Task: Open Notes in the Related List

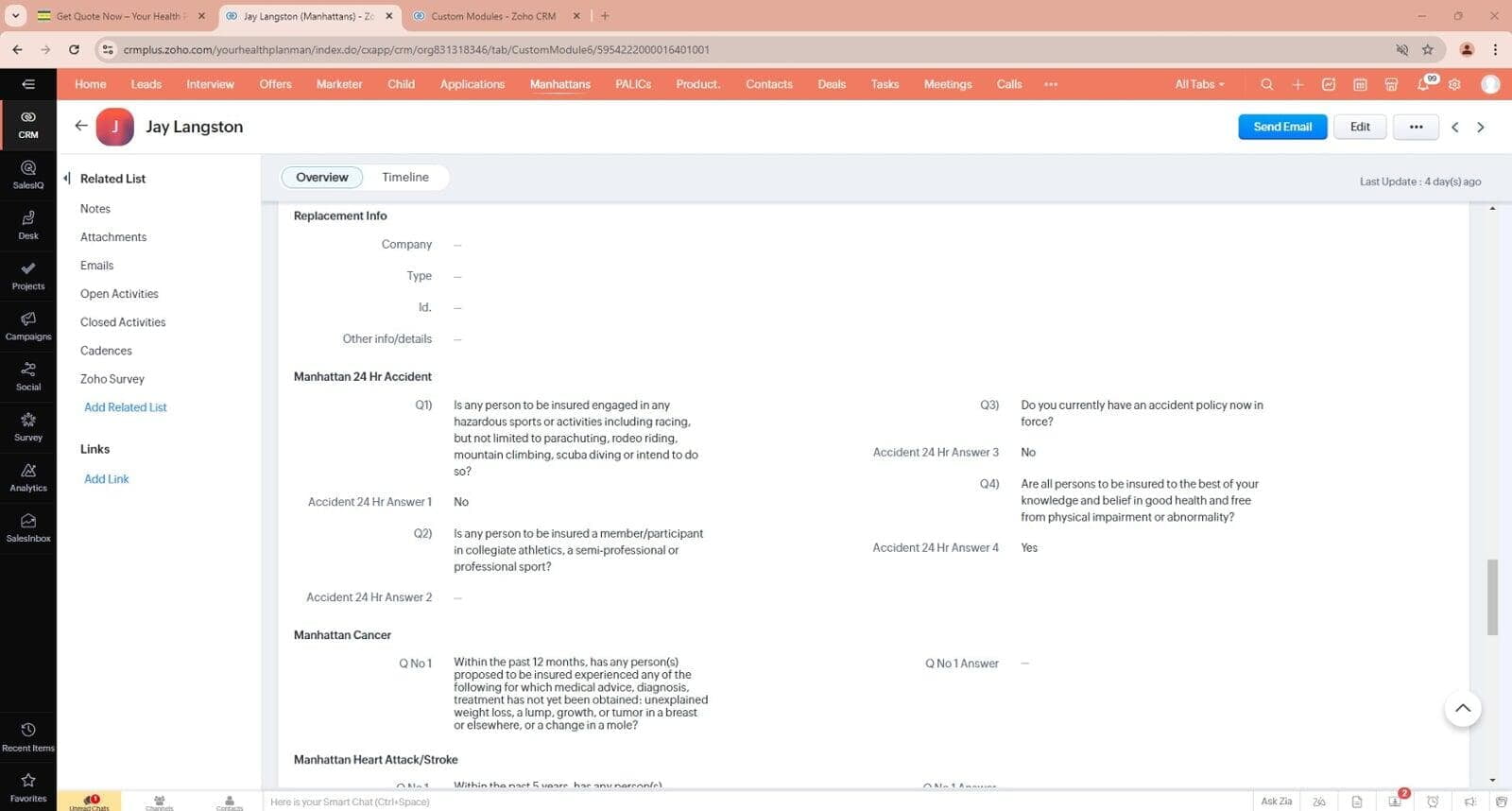Action: click(x=95, y=209)
